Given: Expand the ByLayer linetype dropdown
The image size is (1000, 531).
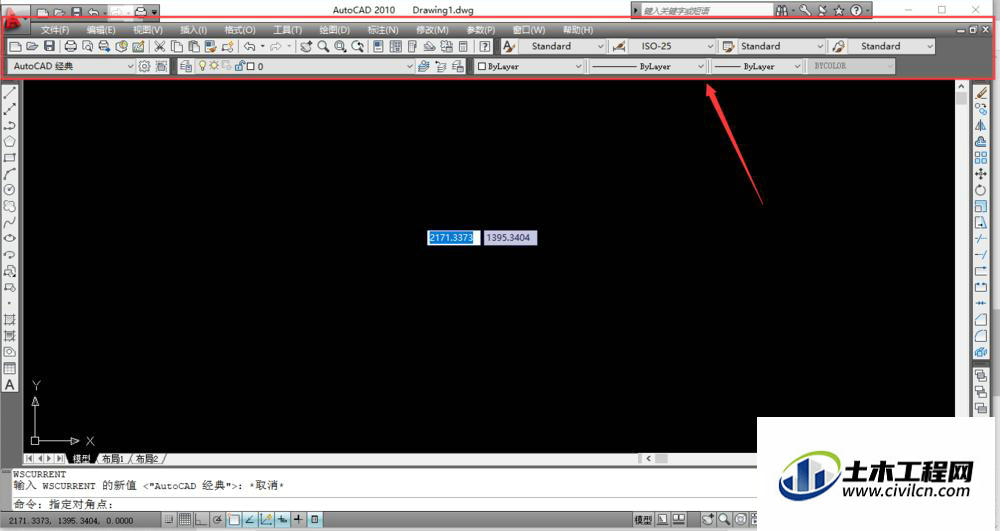Looking at the screenshot, I should click(x=700, y=66).
